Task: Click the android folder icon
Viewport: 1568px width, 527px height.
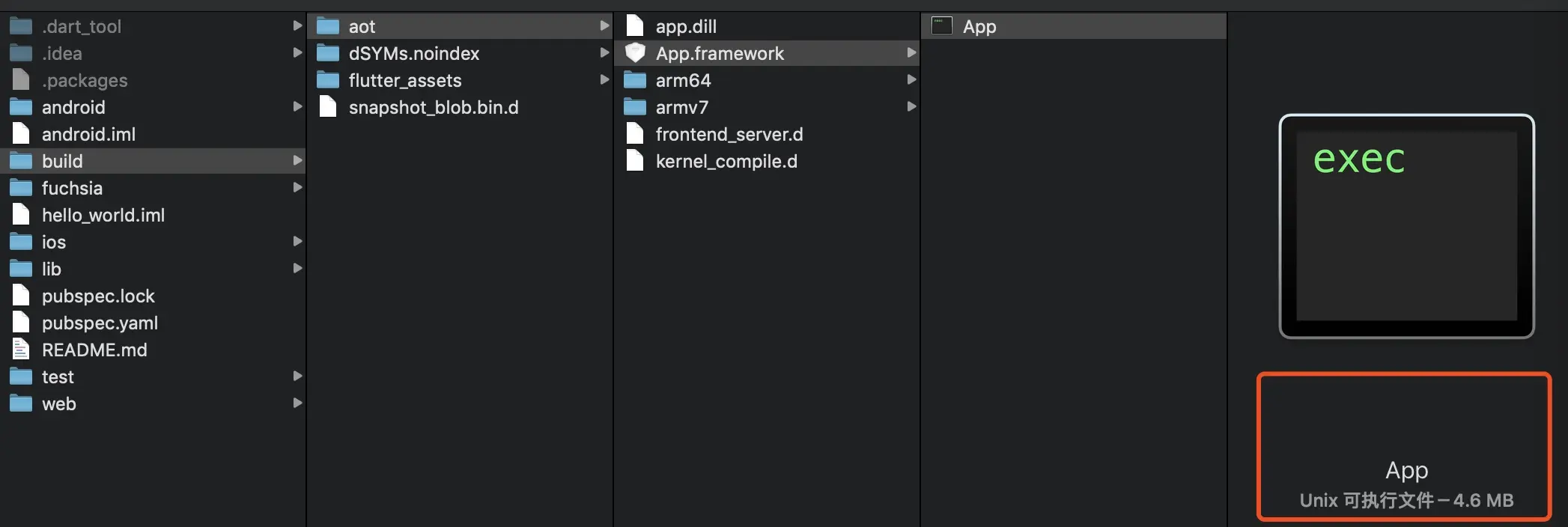Action: click(x=21, y=107)
